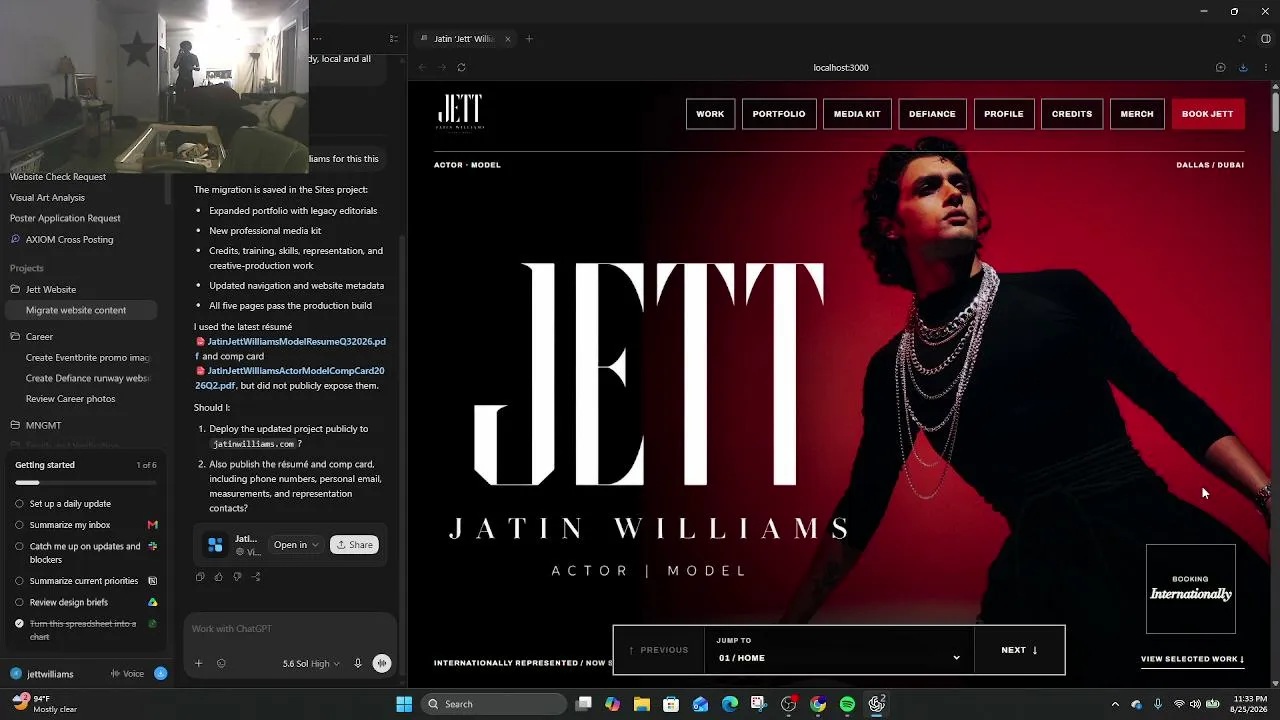Open the Merch nav item
1280x720 pixels.
click(x=1137, y=114)
